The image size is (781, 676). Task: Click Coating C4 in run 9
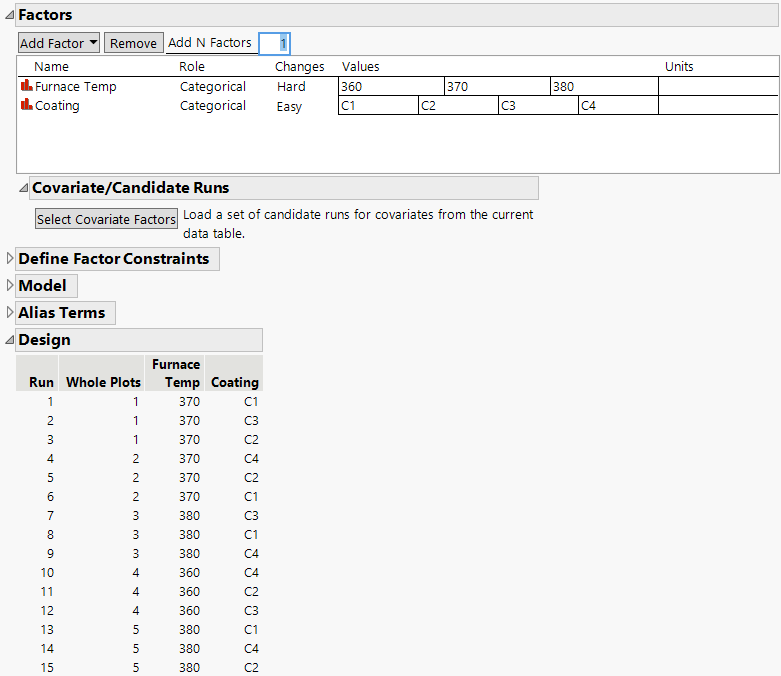(251, 553)
